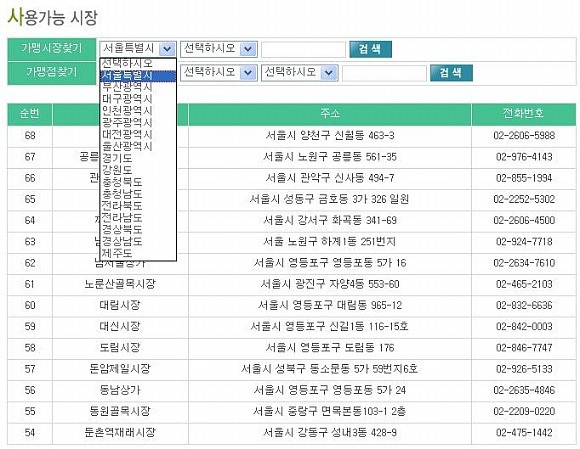Click market name 대림시장
The width and height of the screenshot is (580, 449).
coord(120,305)
